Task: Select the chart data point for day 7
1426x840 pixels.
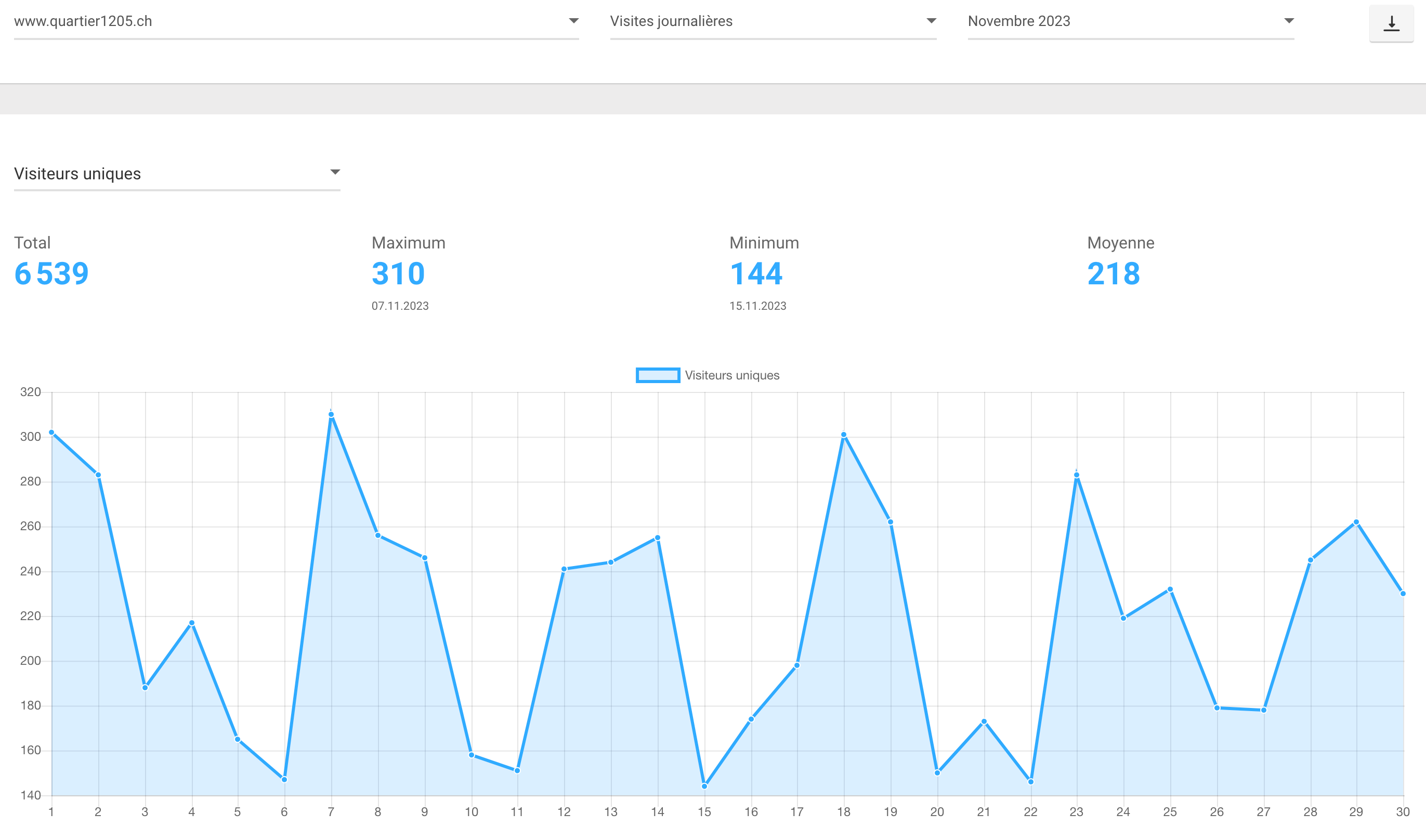Action: coord(331,415)
